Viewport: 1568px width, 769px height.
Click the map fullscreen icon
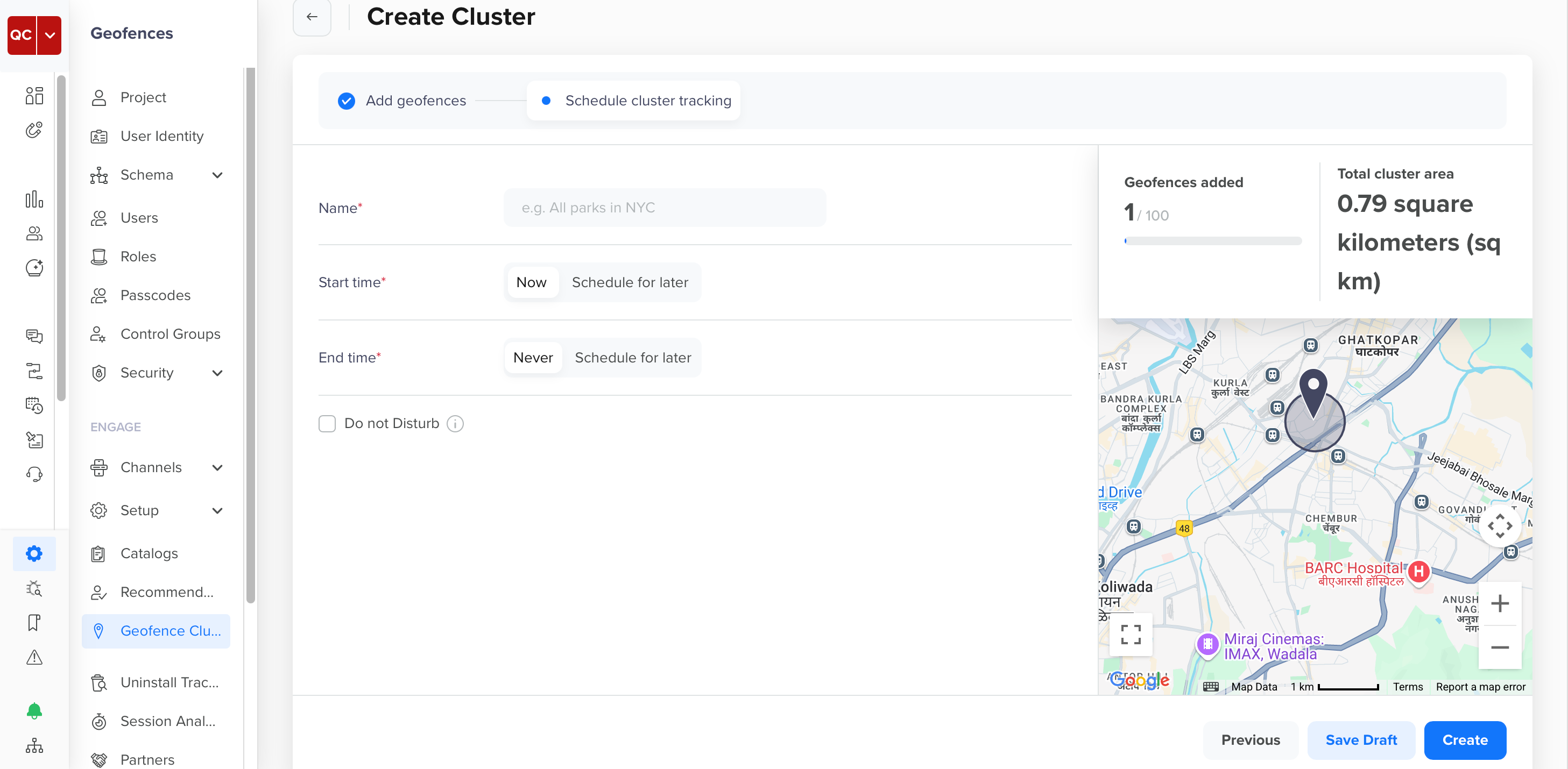pyautogui.click(x=1131, y=634)
